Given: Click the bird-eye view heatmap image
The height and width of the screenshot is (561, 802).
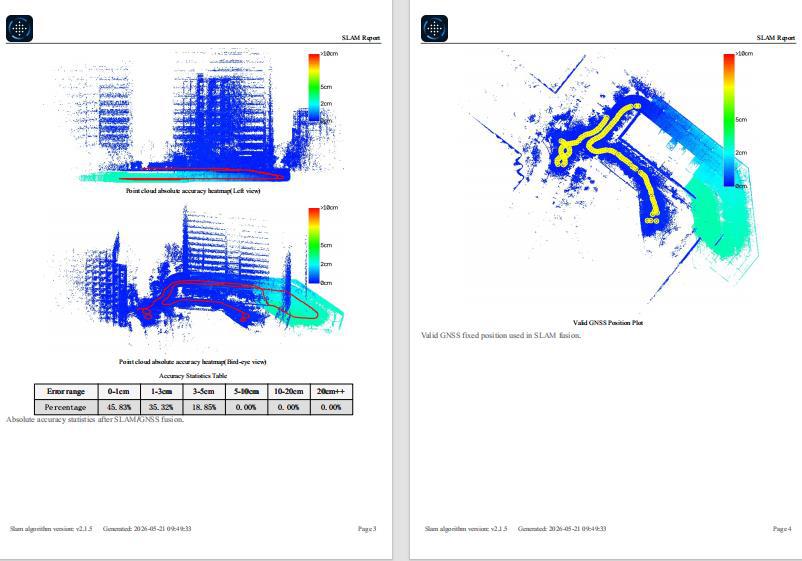Looking at the screenshot, I should 197,279.
